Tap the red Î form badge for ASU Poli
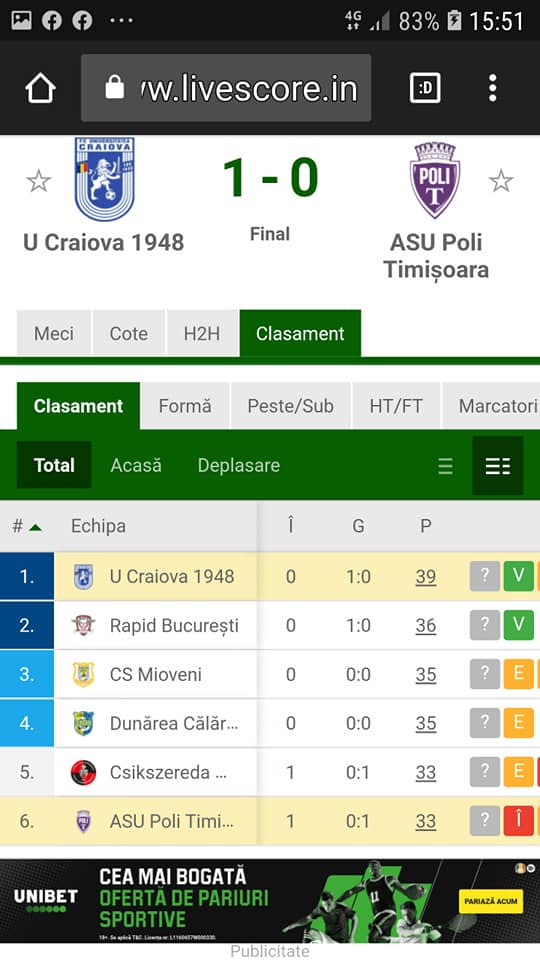540x960 pixels. coord(519,820)
